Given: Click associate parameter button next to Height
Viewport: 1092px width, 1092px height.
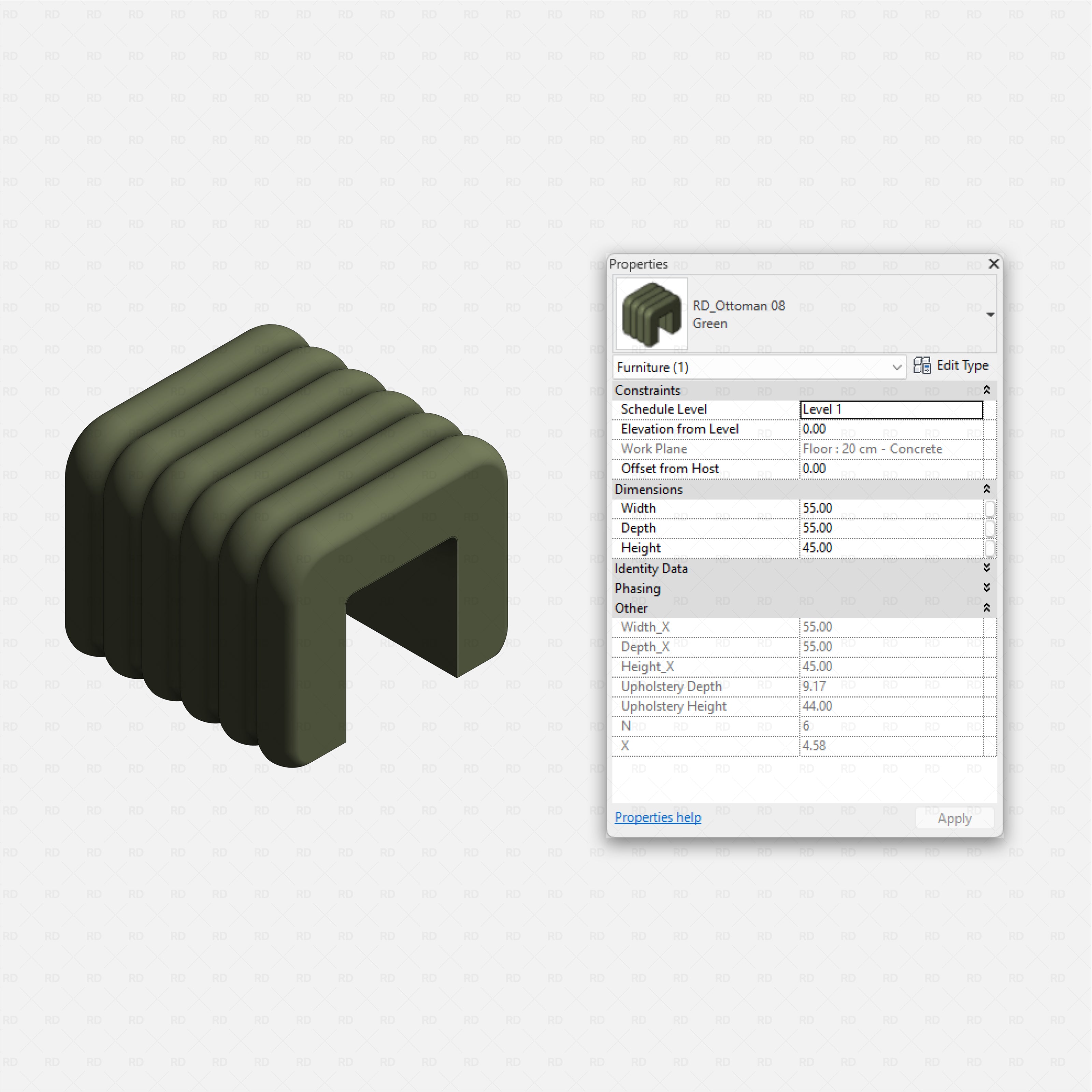Looking at the screenshot, I should (991, 548).
